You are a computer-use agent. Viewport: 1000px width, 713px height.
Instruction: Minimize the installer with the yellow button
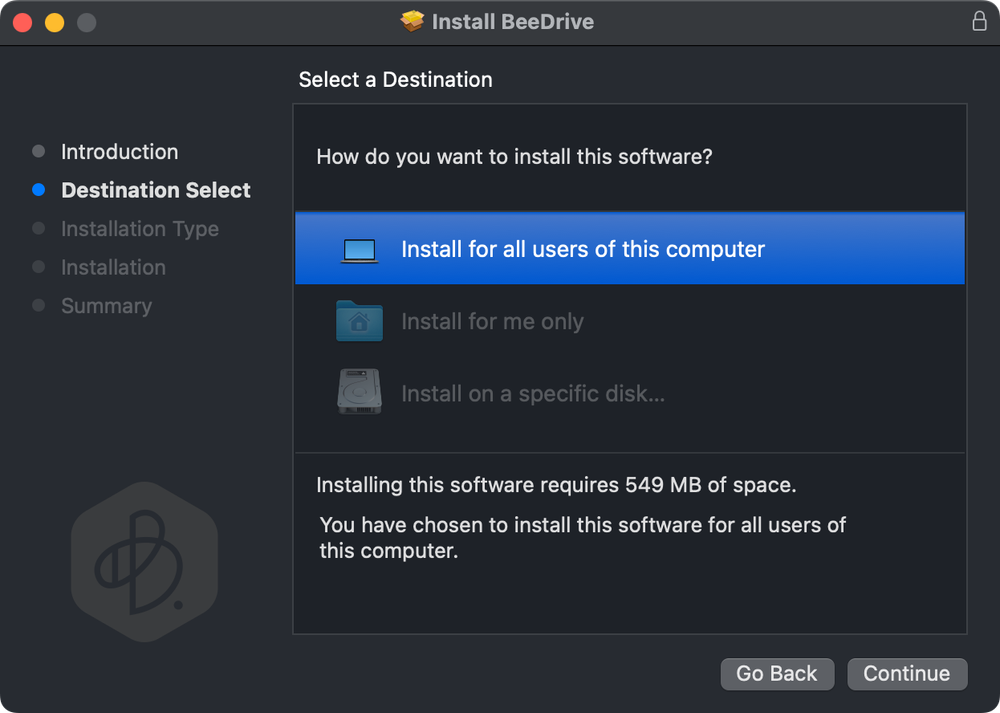(x=55, y=22)
